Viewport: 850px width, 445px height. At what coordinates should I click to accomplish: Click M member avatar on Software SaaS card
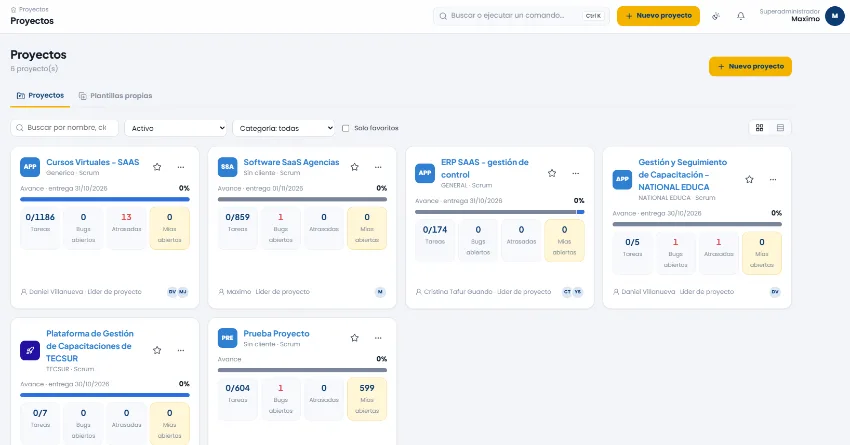[x=380, y=292]
